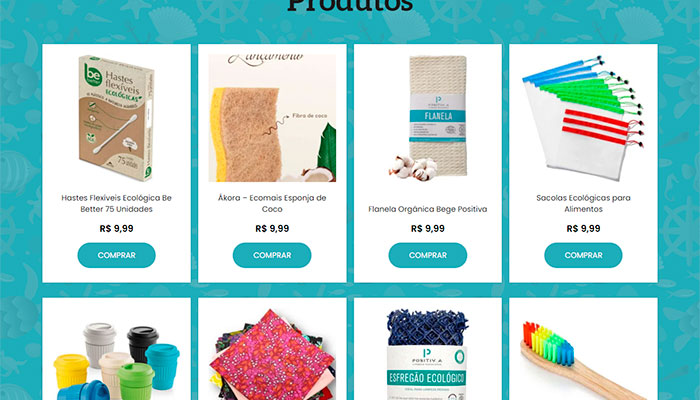Click the Produtos section heading
This screenshot has height=400, width=700.
tap(350, 5)
